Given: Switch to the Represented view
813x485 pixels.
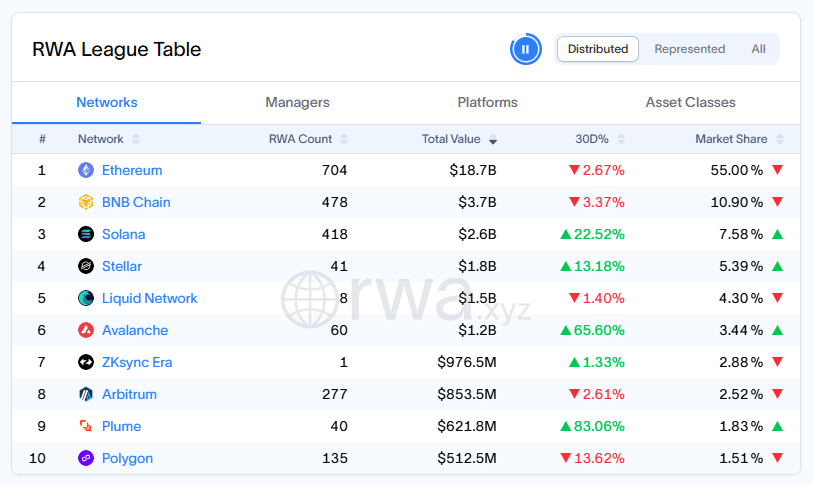Looking at the screenshot, I should [x=689, y=49].
